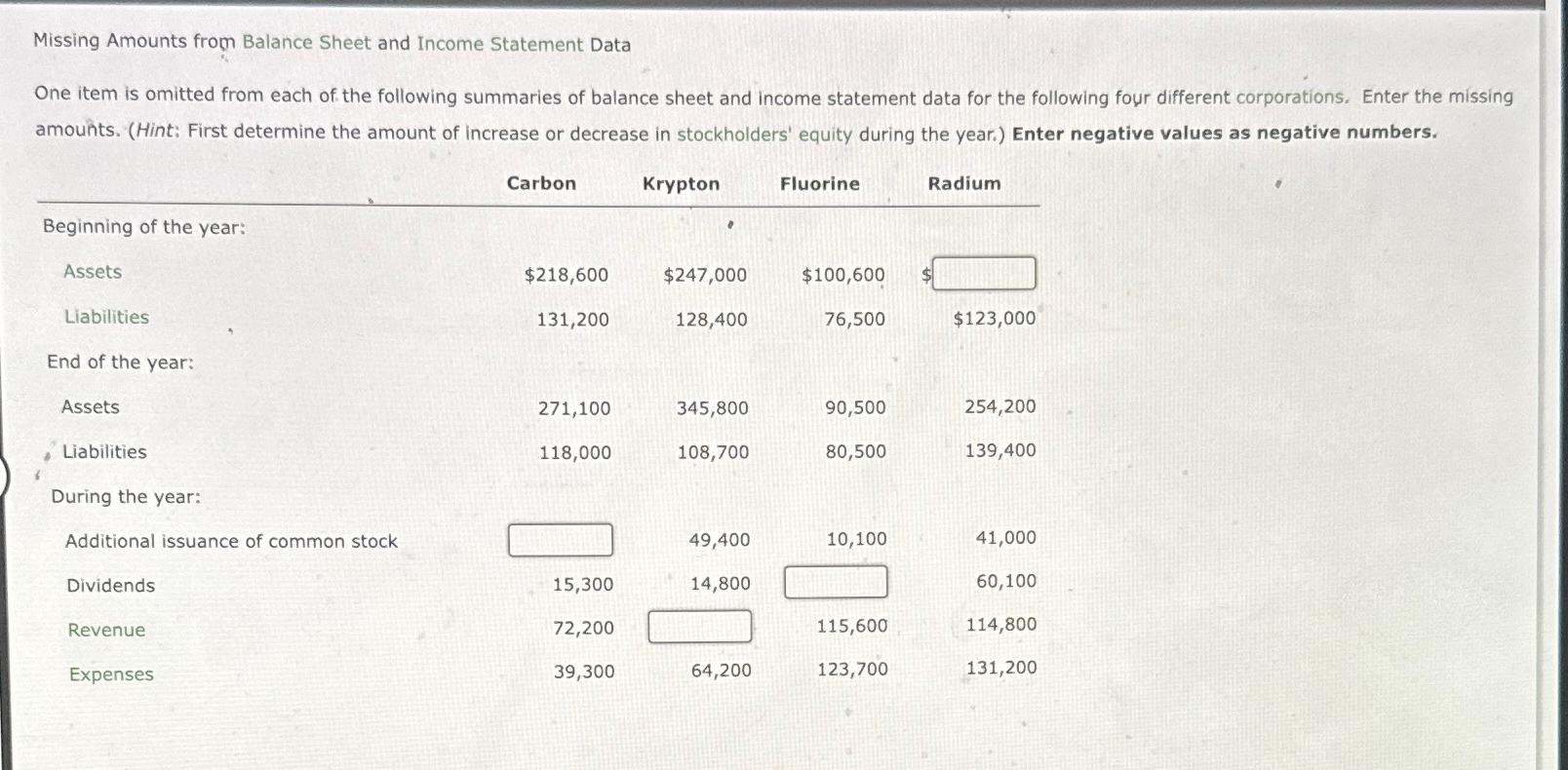Click the During the year section label
1568x770 pixels.
coord(126,496)
